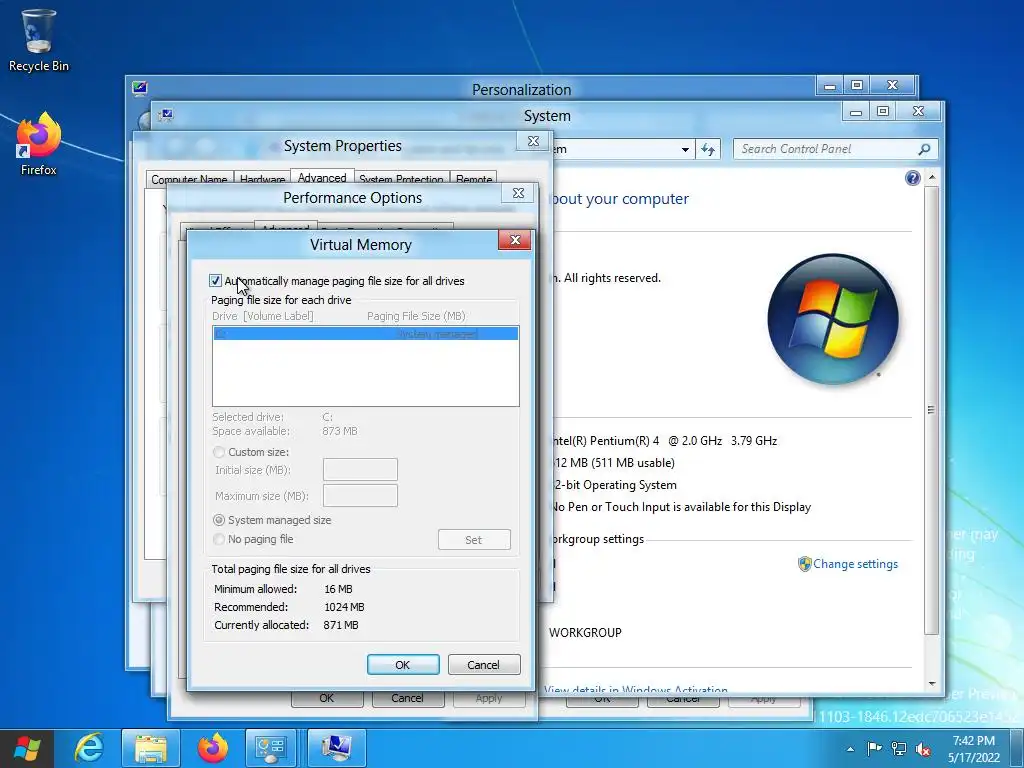The width and height of the screenshot is (1024, 768).
Task: Select the Control Panel taskbar item
Action: (x=271, y=748)
